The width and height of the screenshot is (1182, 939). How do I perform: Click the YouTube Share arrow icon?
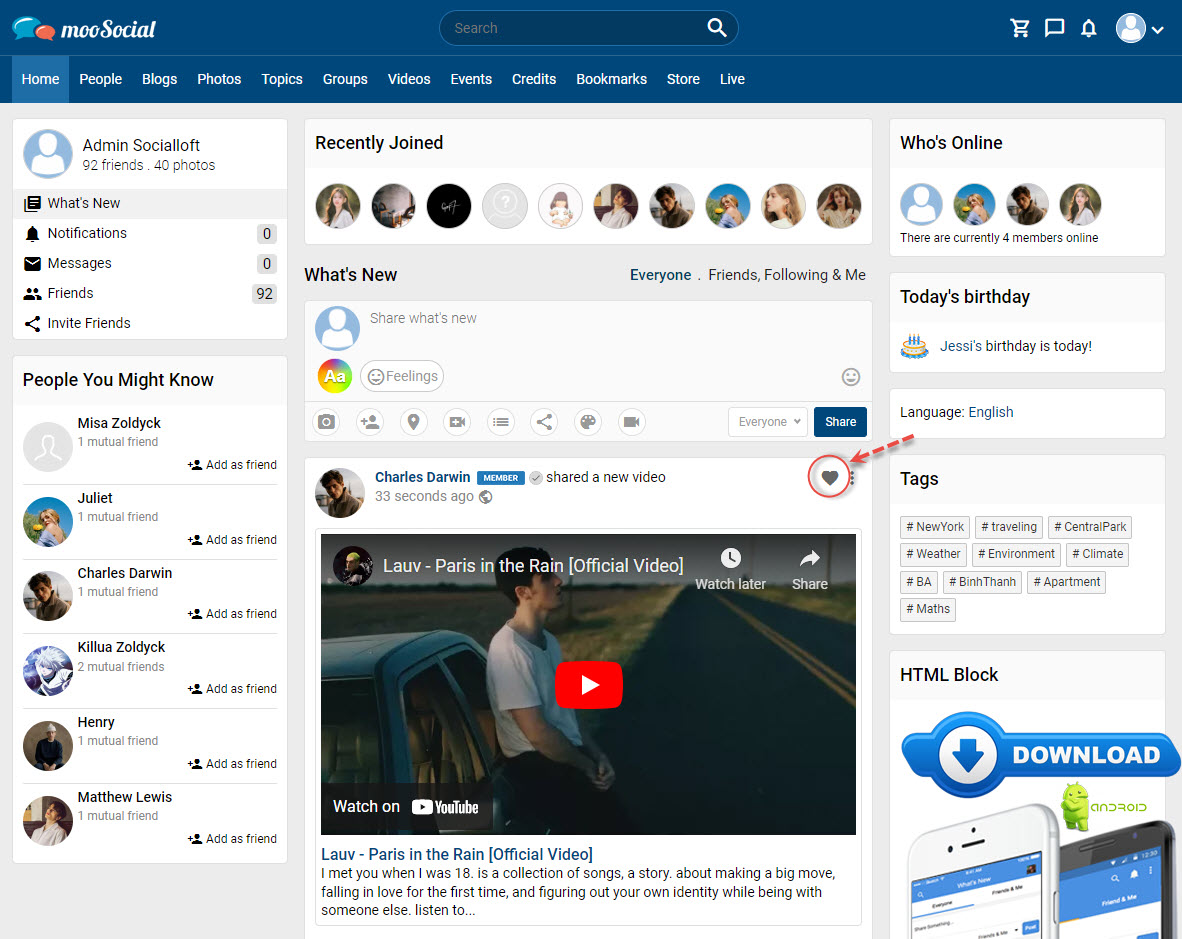(x=810, y=558)
